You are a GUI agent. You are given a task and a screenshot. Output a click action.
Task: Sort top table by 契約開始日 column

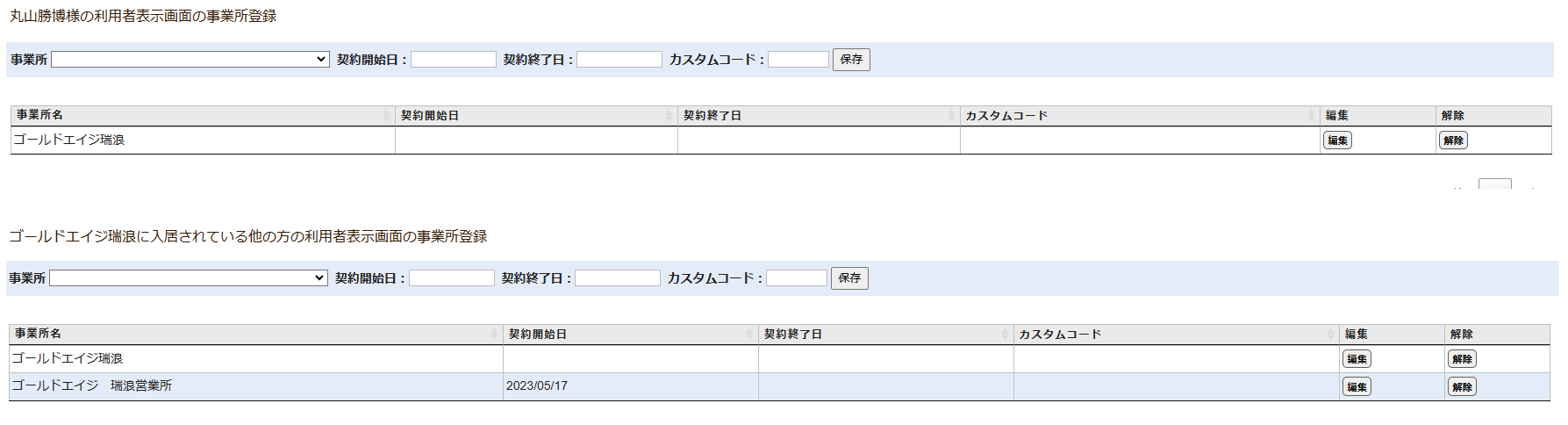[x=535, y=116]
